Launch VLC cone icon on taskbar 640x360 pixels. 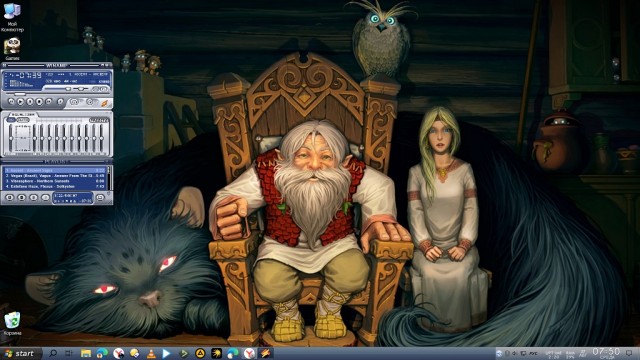click(151, 353)
